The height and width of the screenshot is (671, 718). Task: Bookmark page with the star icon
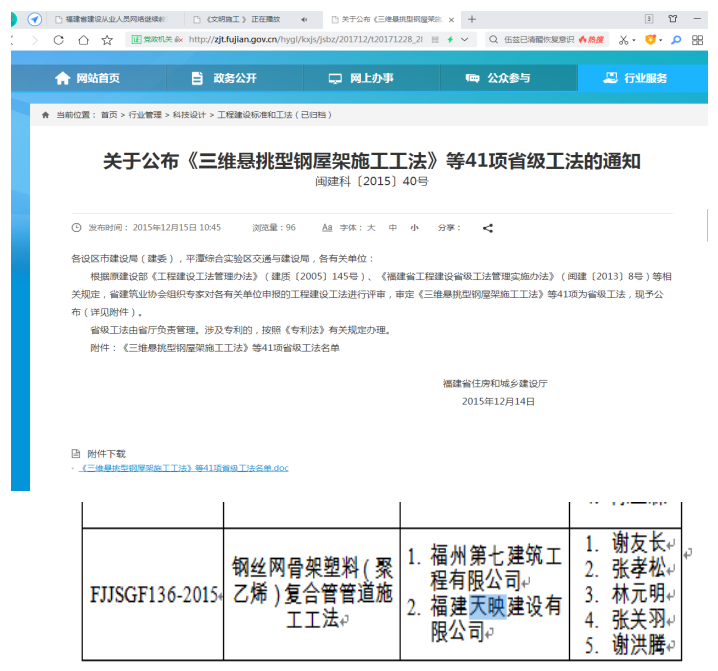pos(107,40)
